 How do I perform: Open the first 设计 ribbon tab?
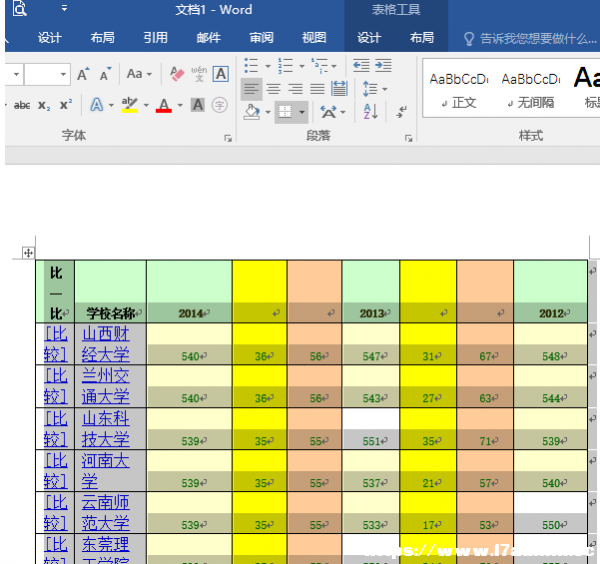click(x=49, y=37)
